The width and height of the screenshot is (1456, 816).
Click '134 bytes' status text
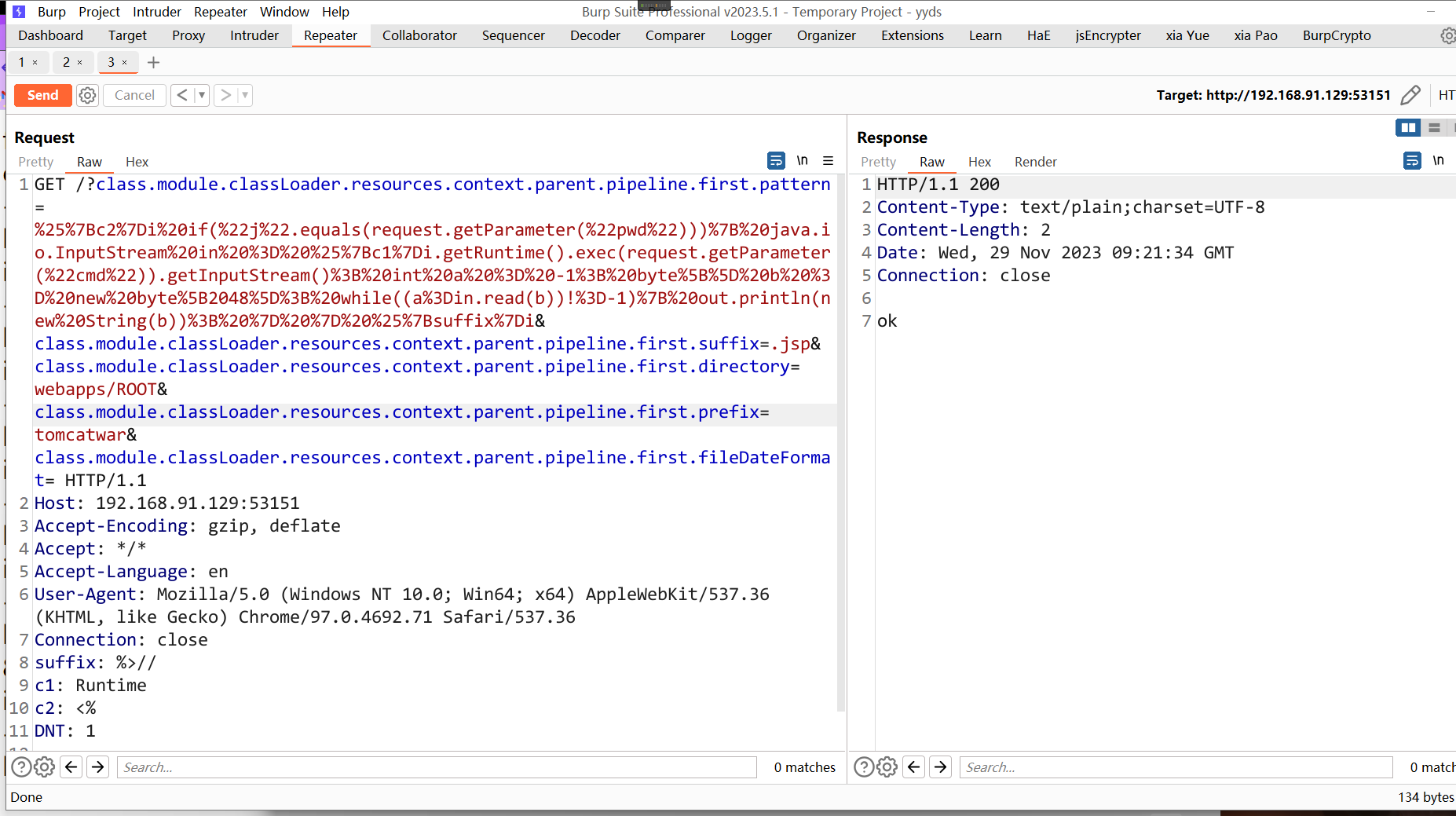[1425, 797]
